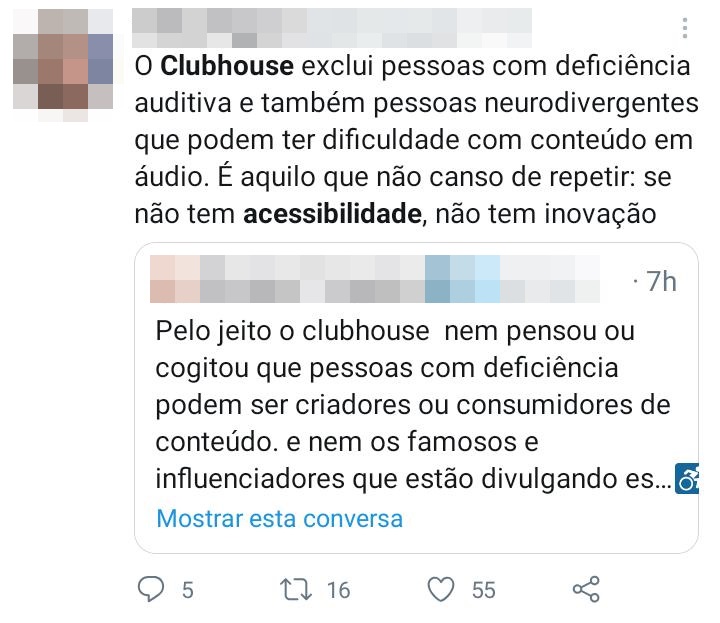This screenshot has width=720, height=623.
Task: Tap the retweet arrows icon
Action: (296, 589)
